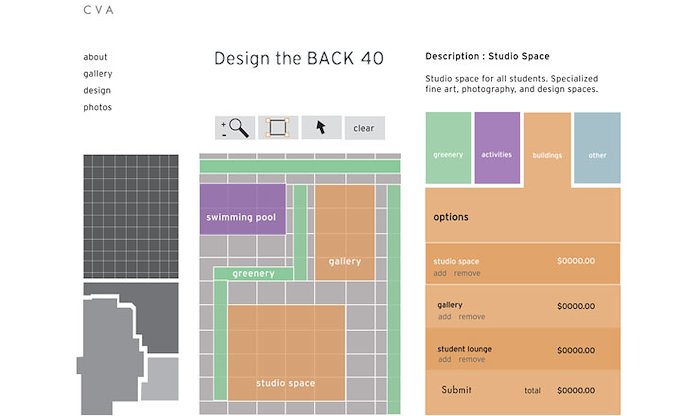Clear the design with clear button

click(x=364, y=128)
